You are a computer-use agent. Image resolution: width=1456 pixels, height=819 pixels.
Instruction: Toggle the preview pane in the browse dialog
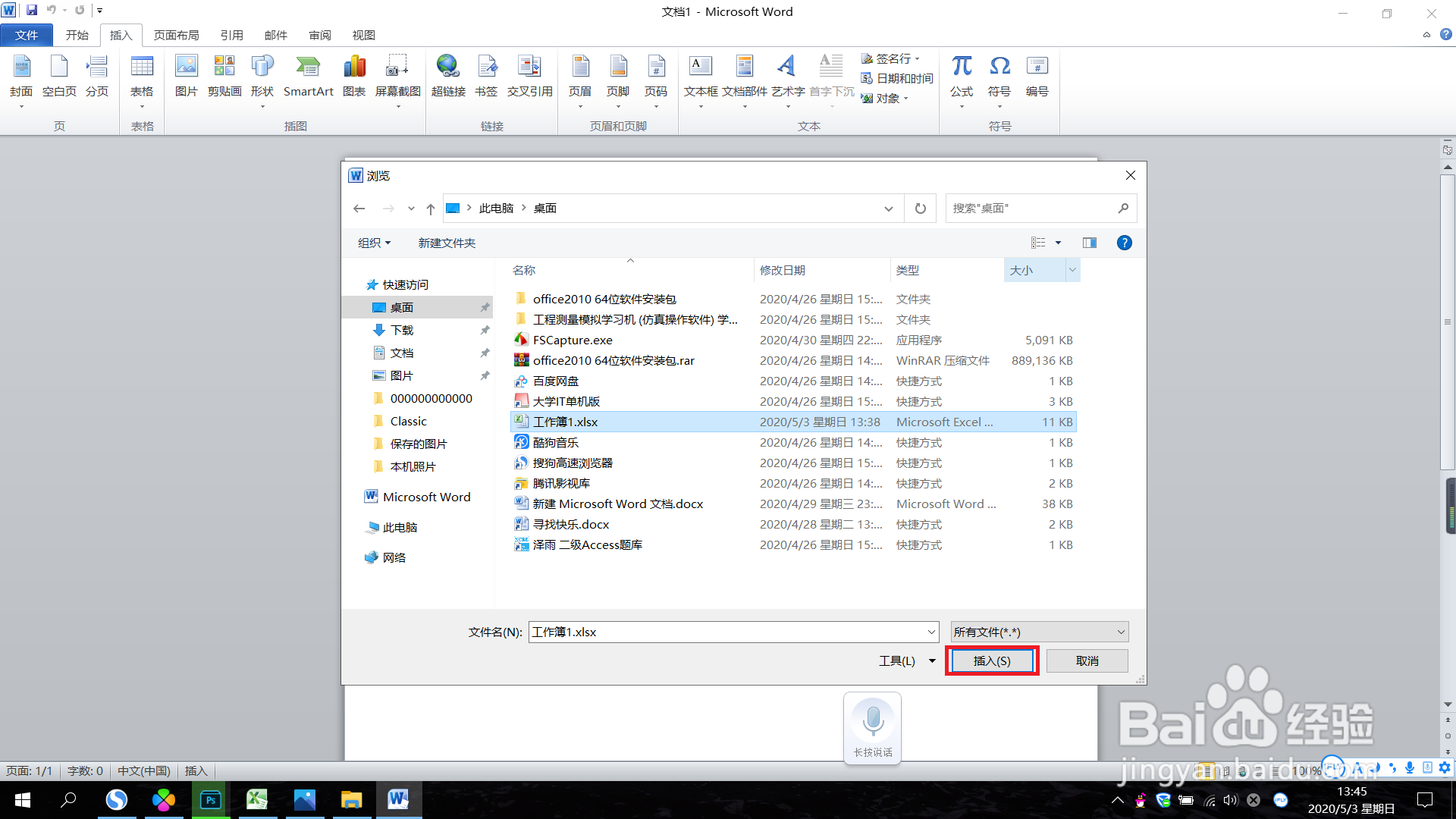click(1090, 242)
